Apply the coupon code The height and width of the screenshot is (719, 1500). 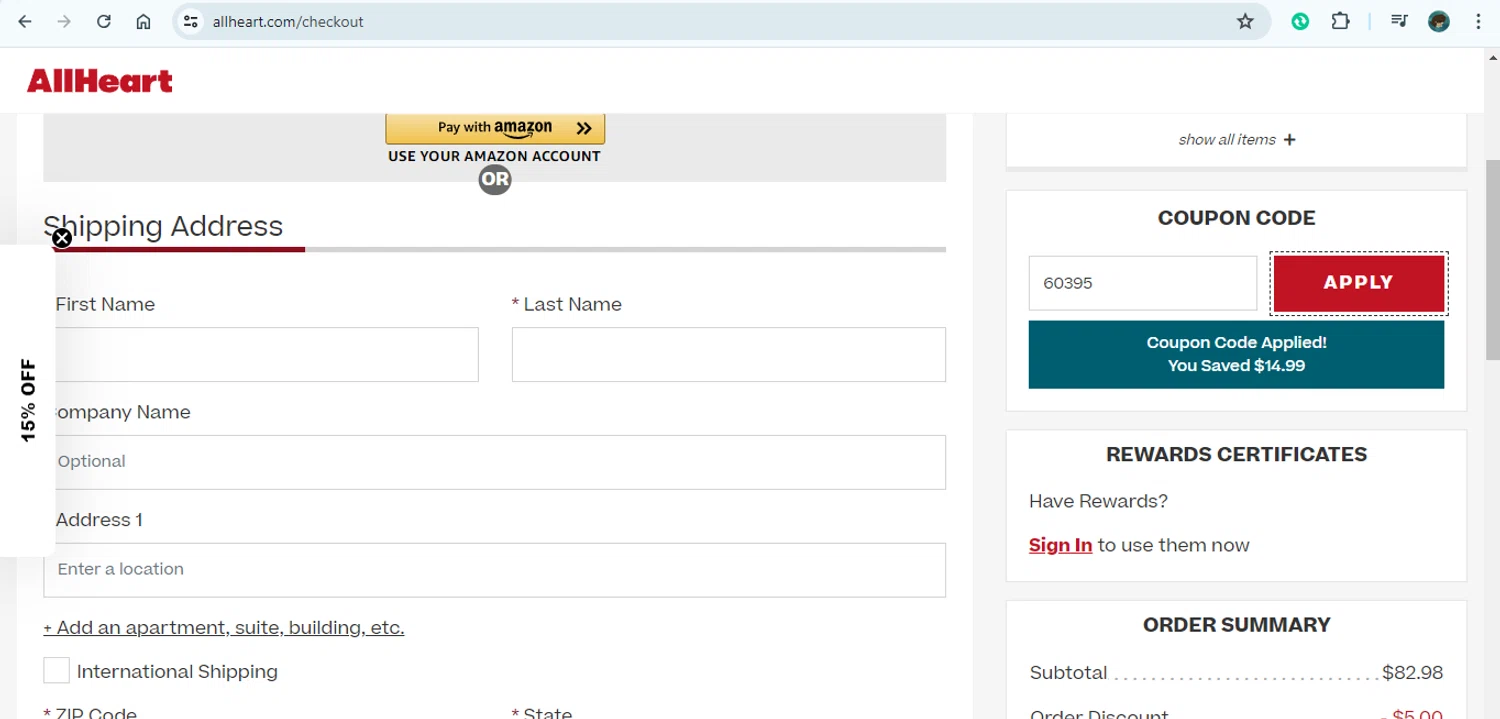click(1359, 283)
